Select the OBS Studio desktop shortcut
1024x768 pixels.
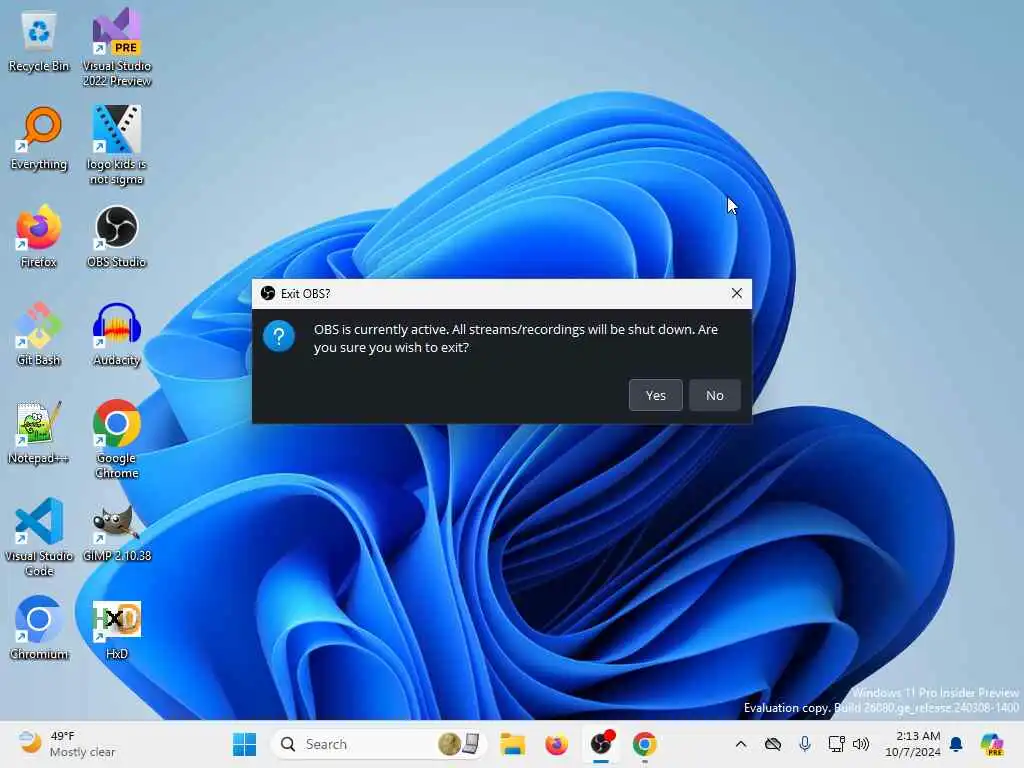pyautogui.click(x=117, y=236)
